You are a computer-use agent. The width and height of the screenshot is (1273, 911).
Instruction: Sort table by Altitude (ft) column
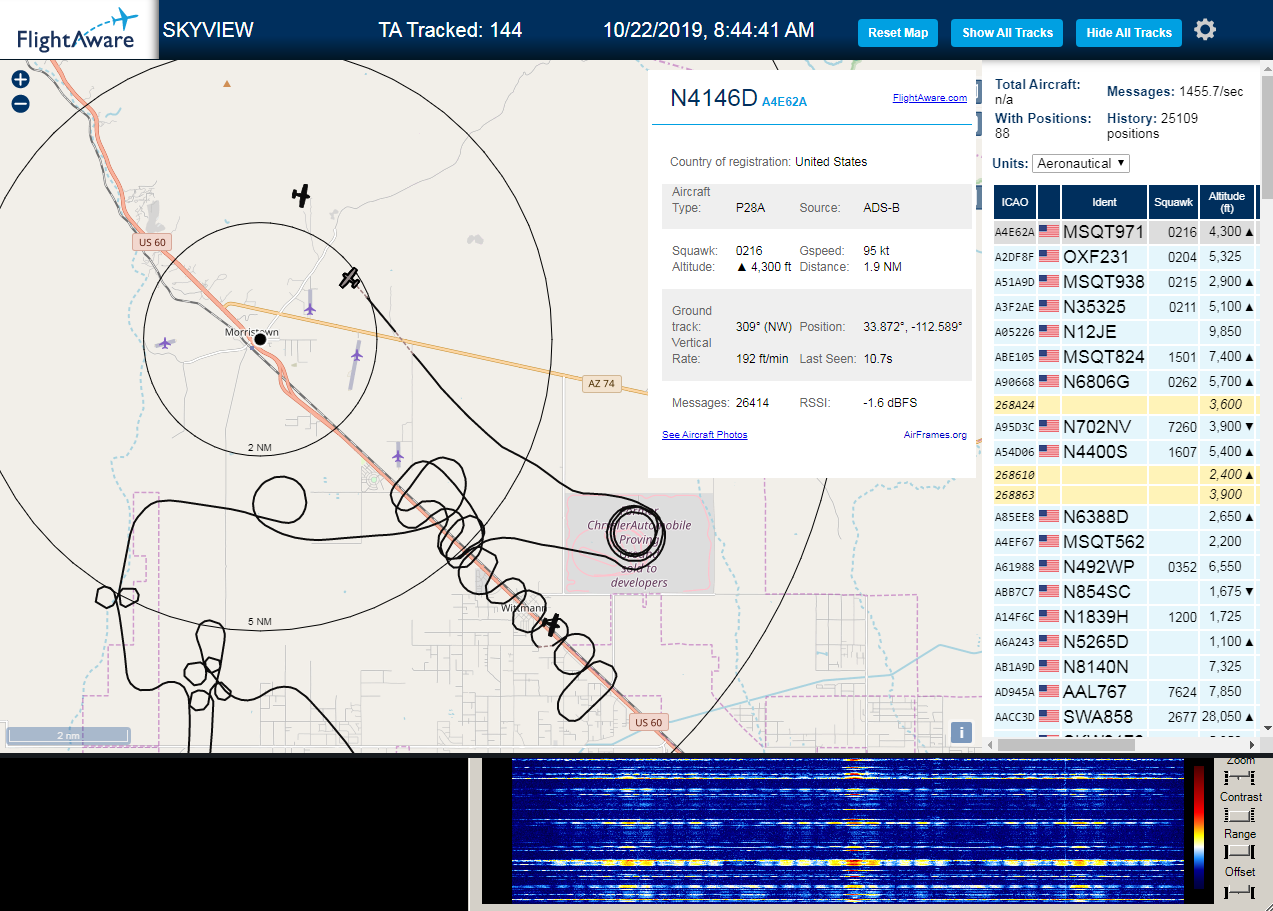point(1226,202)
